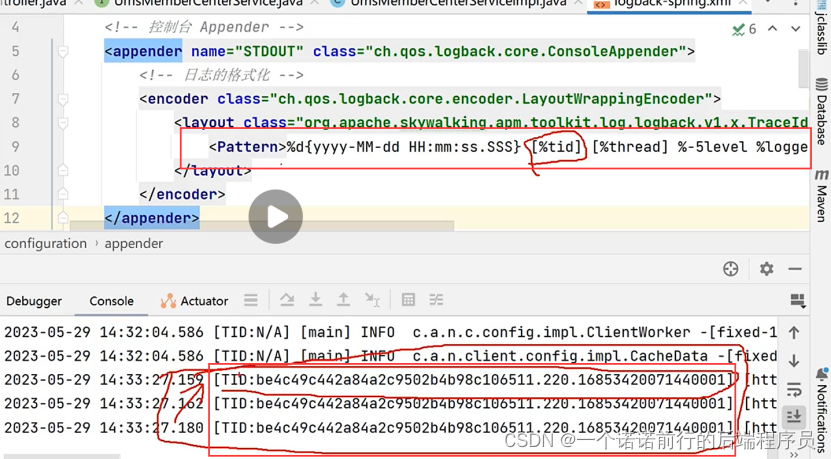Click the 日志的格式化 comment on line 6

click(222, 75)
